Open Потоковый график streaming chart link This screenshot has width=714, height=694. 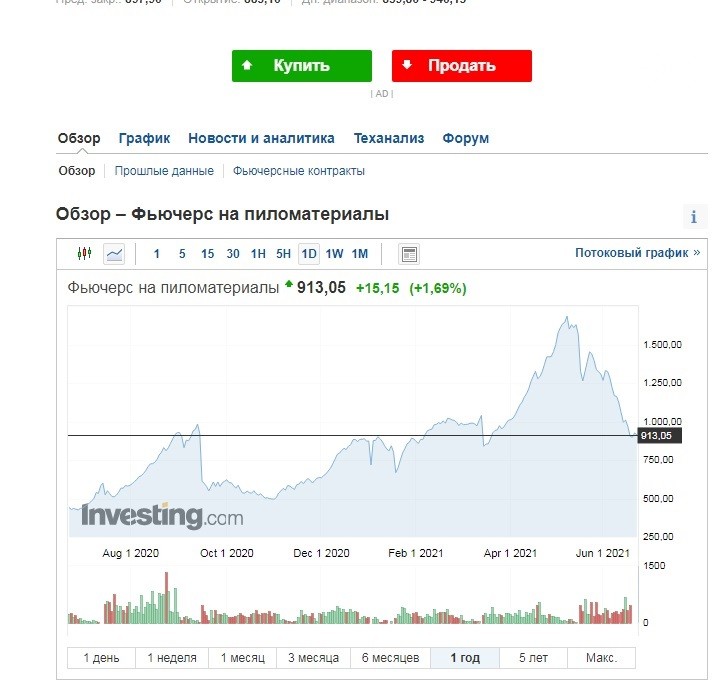(638, 253)
